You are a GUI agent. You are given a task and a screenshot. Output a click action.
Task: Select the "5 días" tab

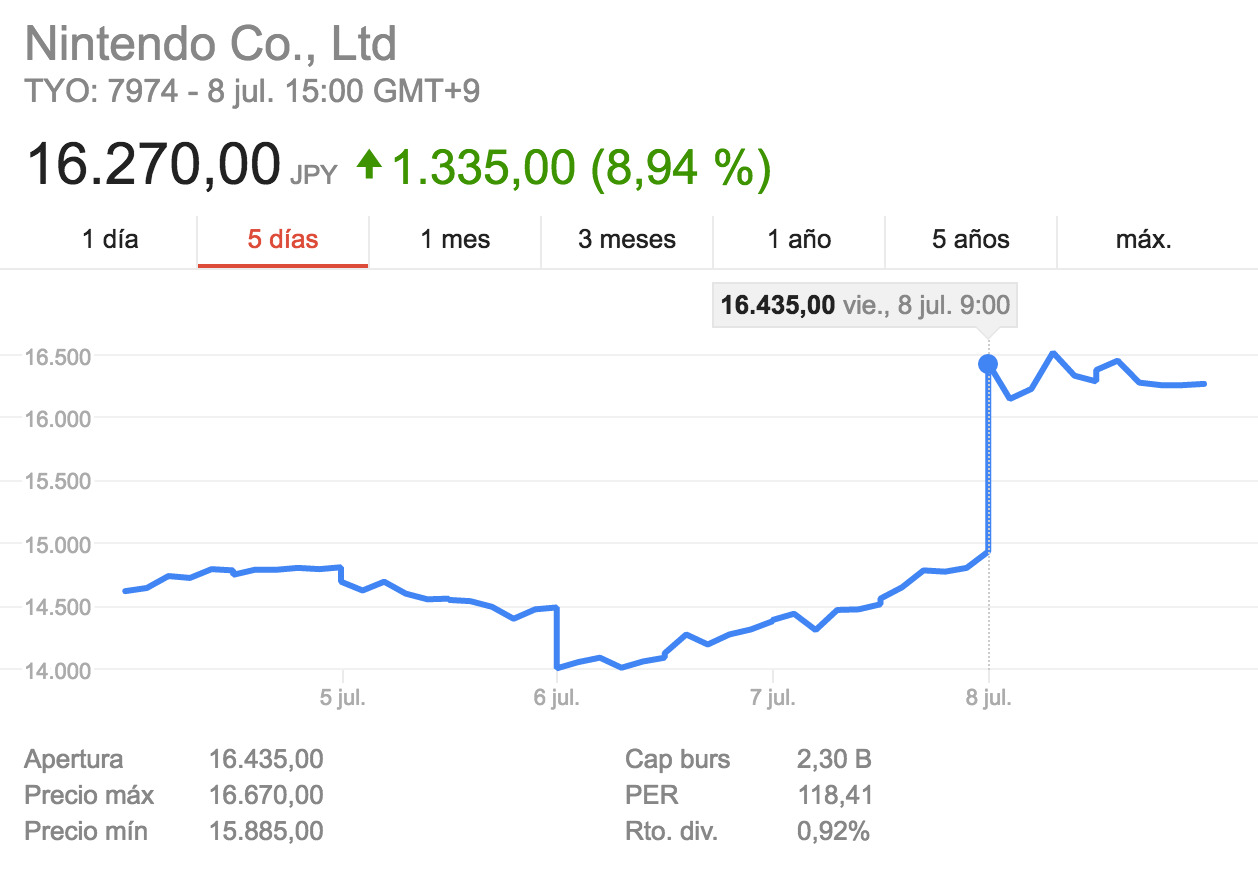click(283, 240)
